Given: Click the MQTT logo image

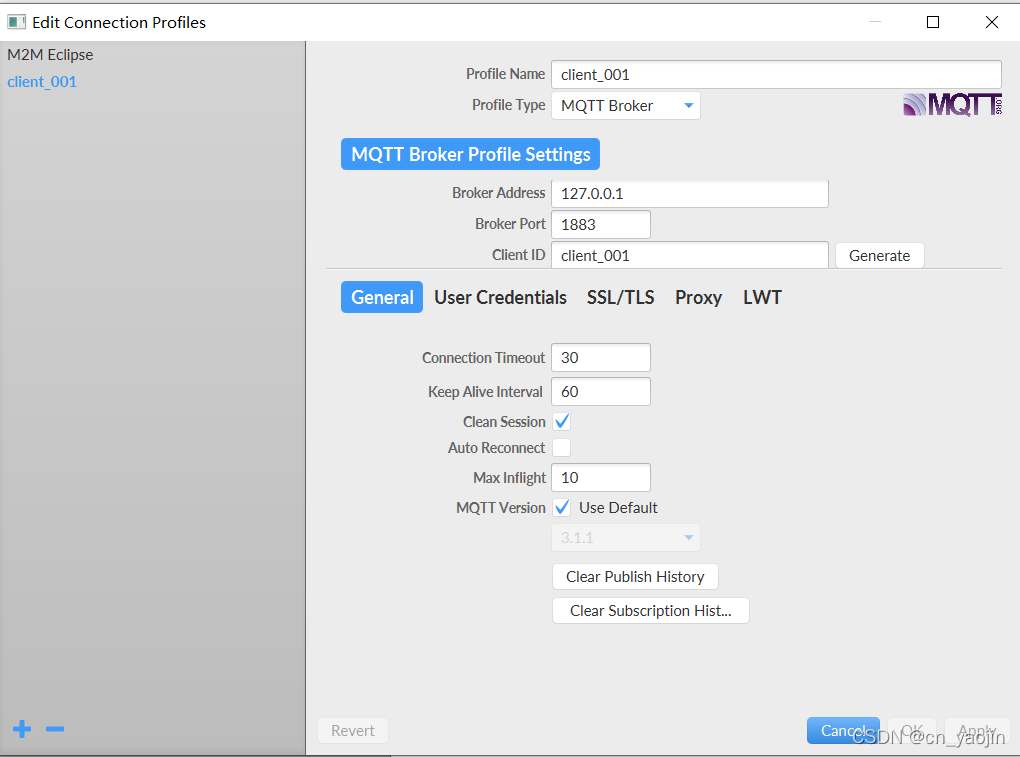Looking at the screenshot, I should [x=951, y=105].
